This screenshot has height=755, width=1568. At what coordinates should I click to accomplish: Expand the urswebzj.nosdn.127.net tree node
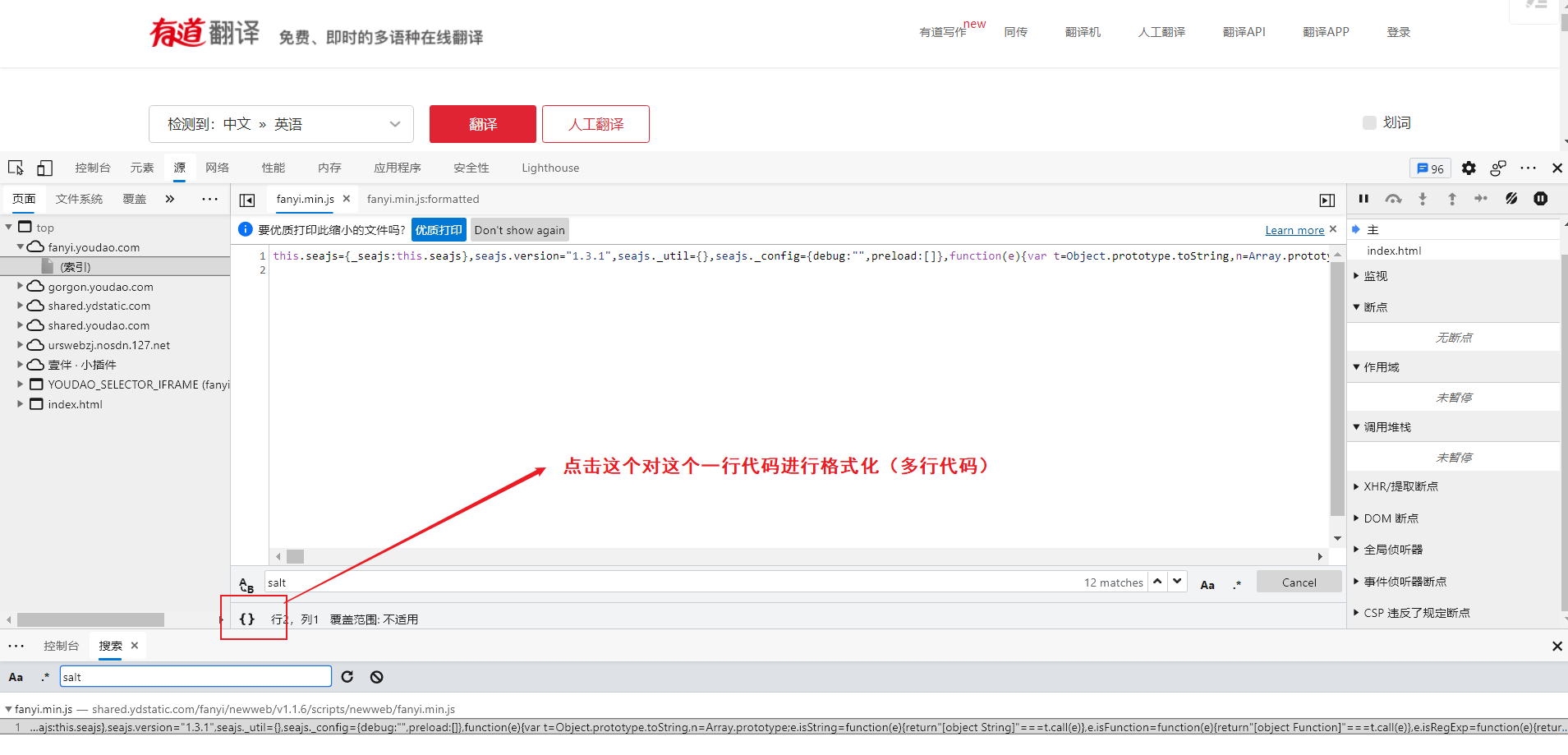(x=21, y=345)
